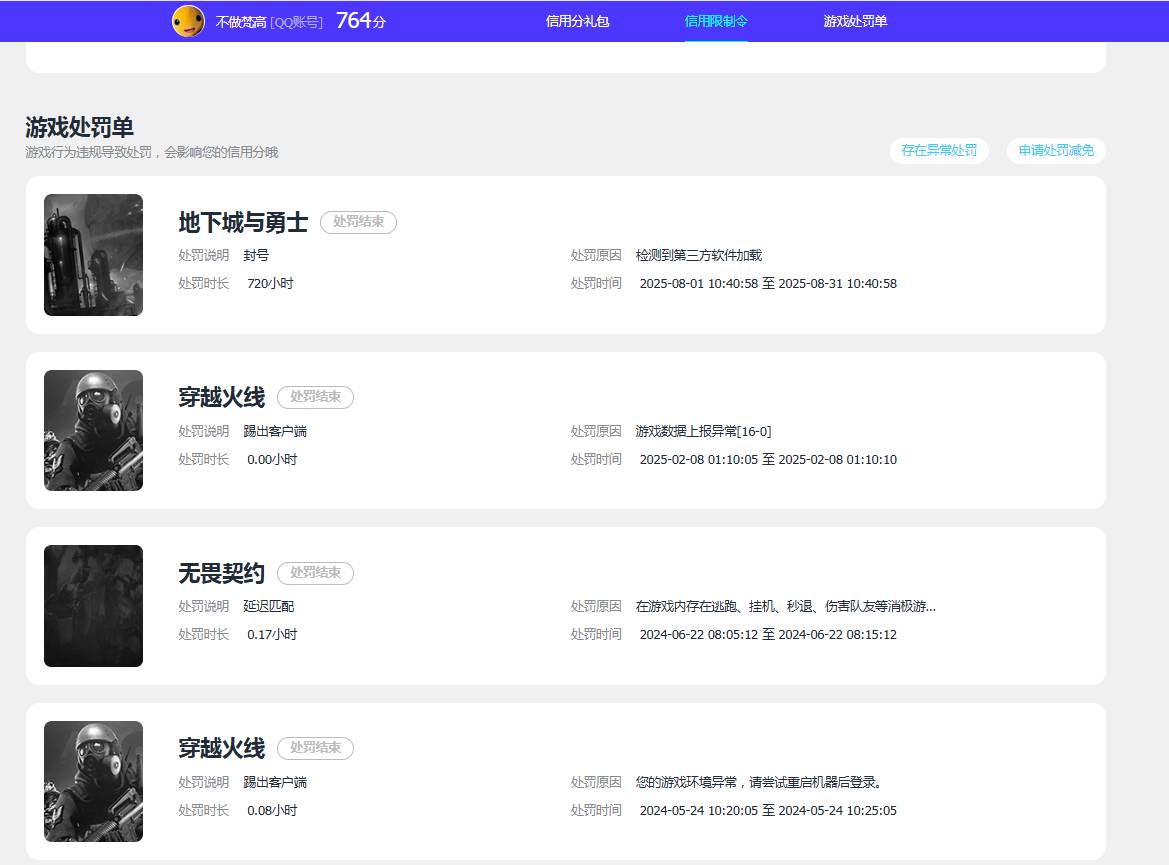Image resolution: width=1169 pixels, height=865 pixels.
Task: Click subtitle 游戏行为违规导致处罚，会影响您的信用分哦
Action: pos(152,152)
